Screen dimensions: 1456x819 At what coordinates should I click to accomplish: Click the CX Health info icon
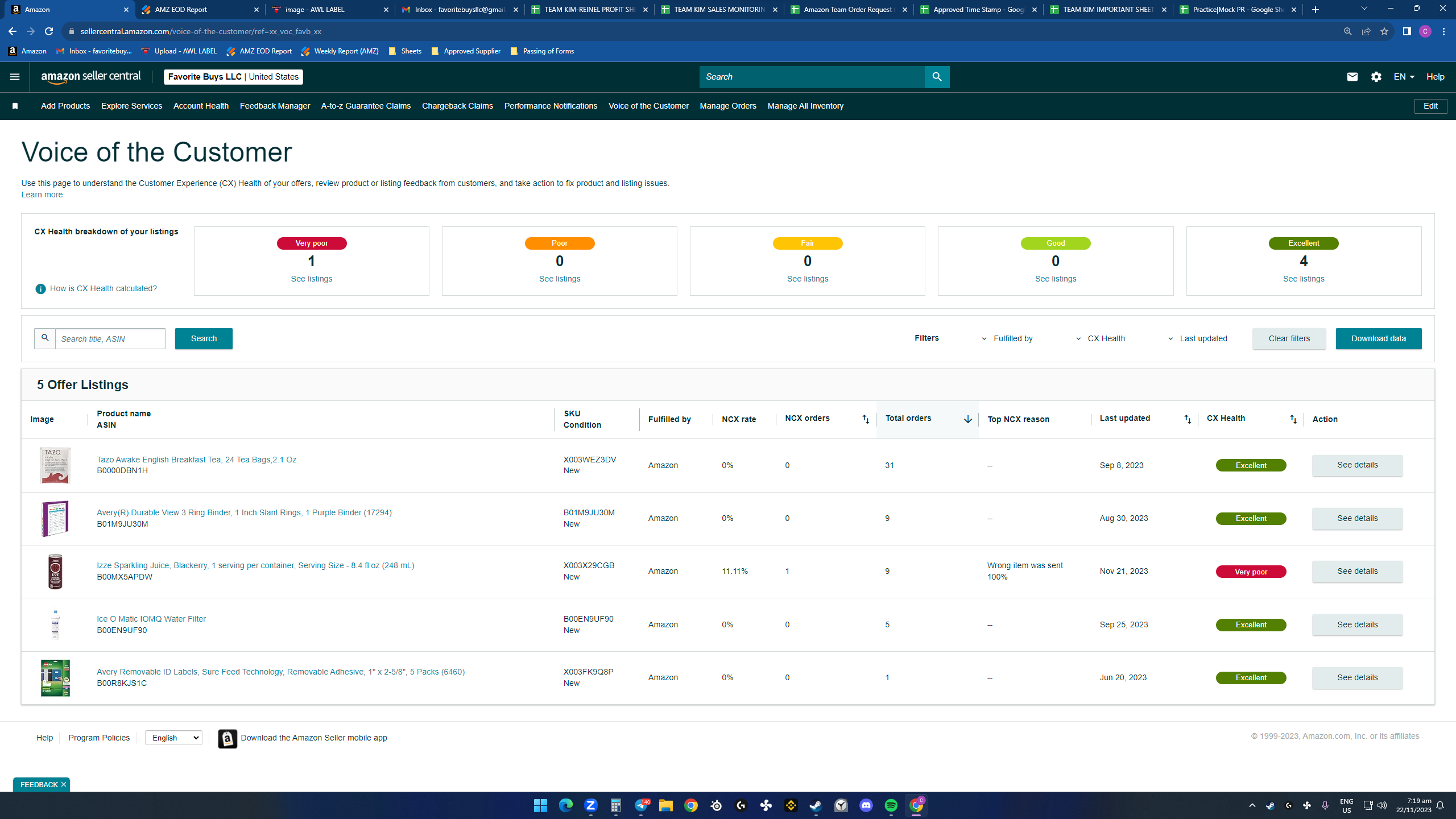[x=40, y=289]
